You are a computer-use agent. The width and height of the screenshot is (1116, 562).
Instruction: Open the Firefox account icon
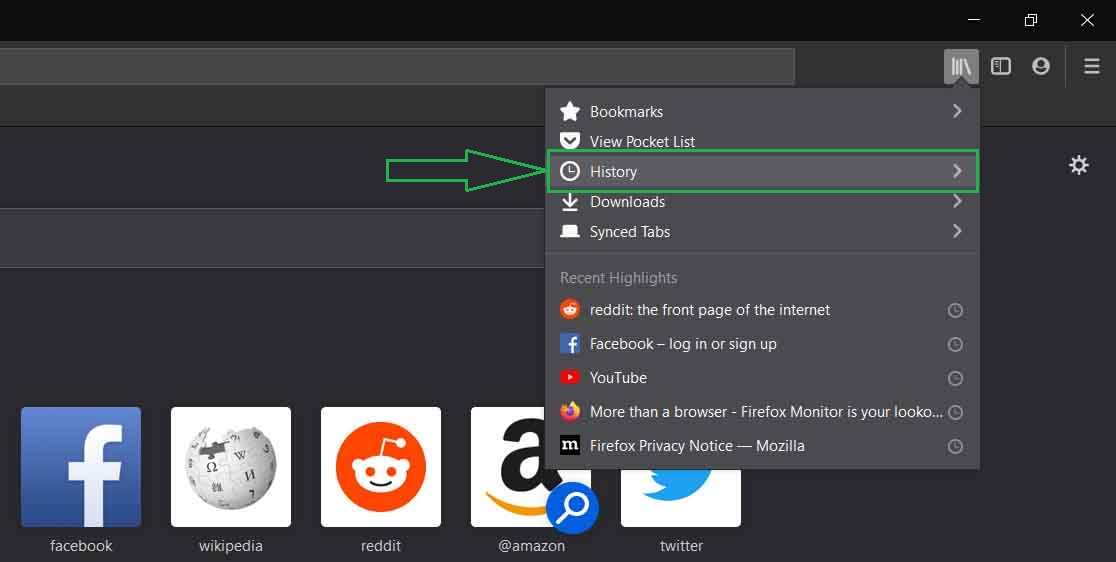point(1041,67)
